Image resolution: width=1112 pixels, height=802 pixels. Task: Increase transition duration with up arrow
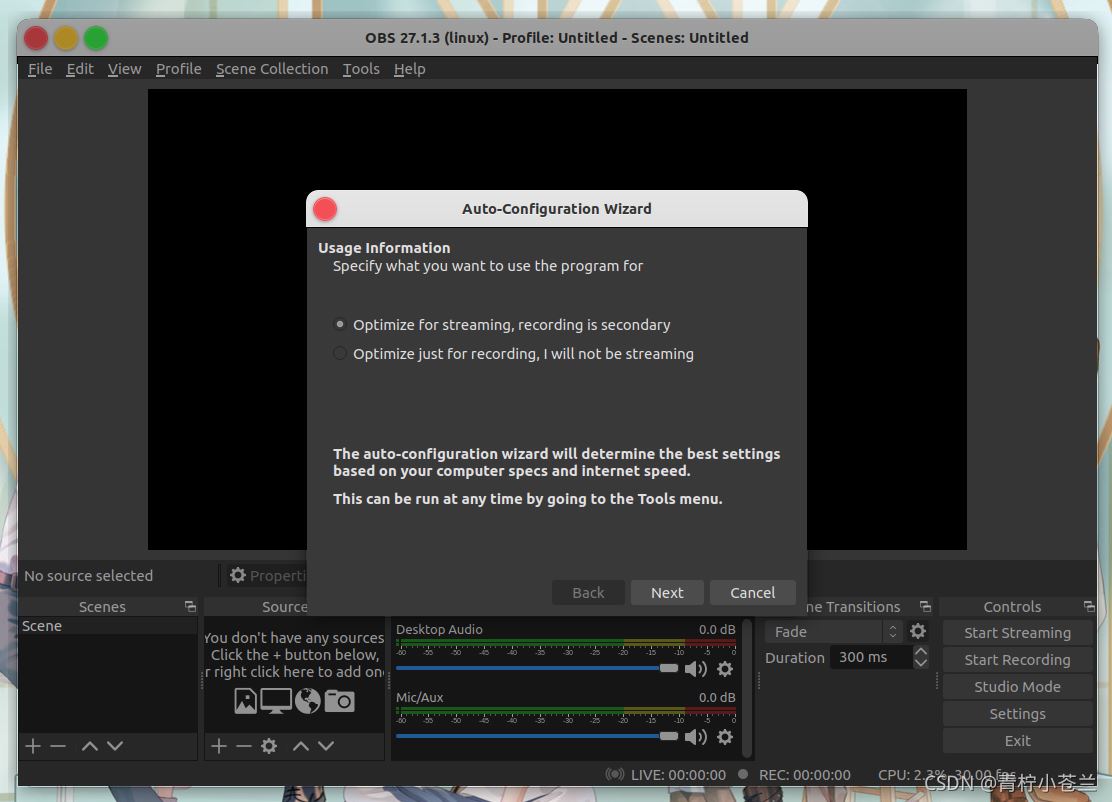tap(921, 652)
